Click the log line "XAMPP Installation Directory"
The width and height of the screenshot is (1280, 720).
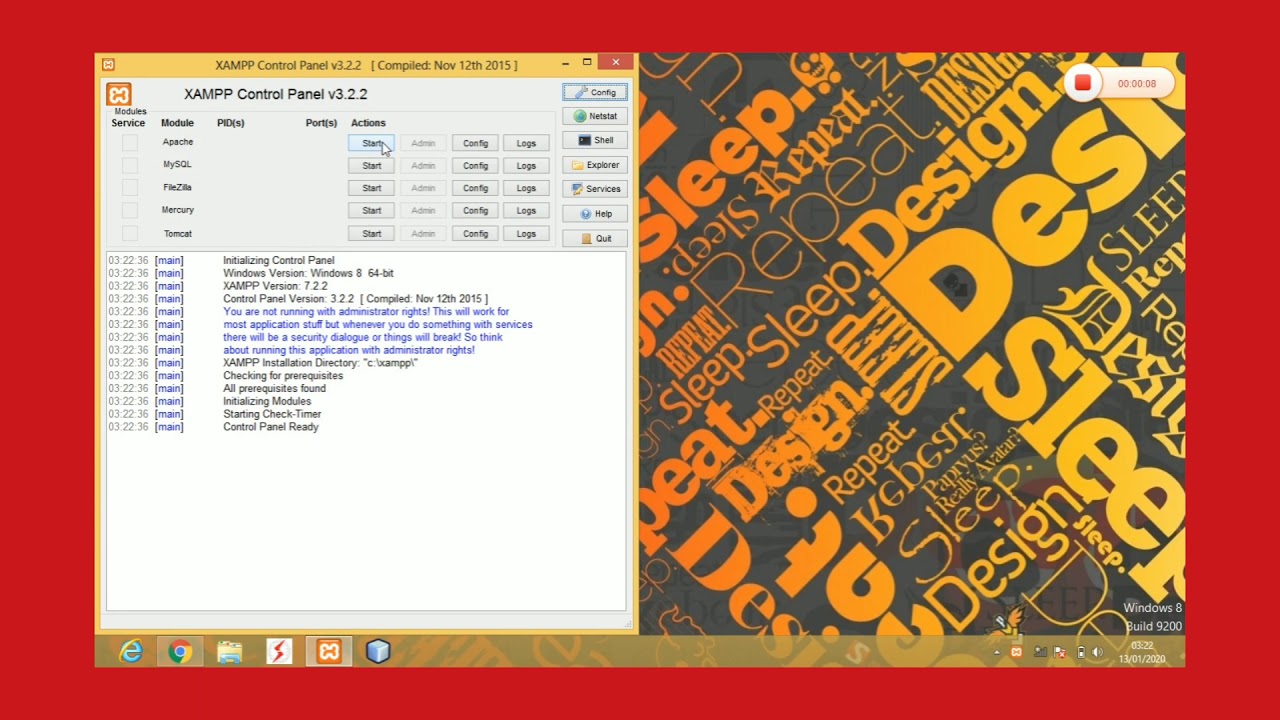tap(320, 363)
